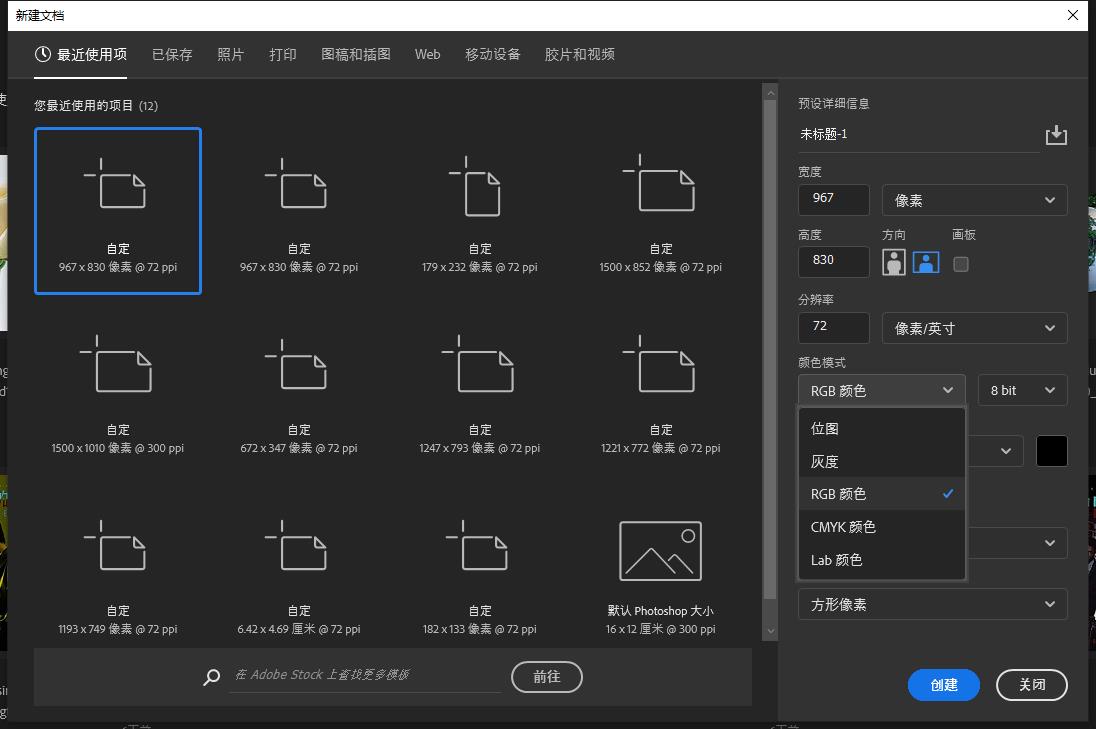
Task: Switch to the Web tab
Action: pos(427,55)
